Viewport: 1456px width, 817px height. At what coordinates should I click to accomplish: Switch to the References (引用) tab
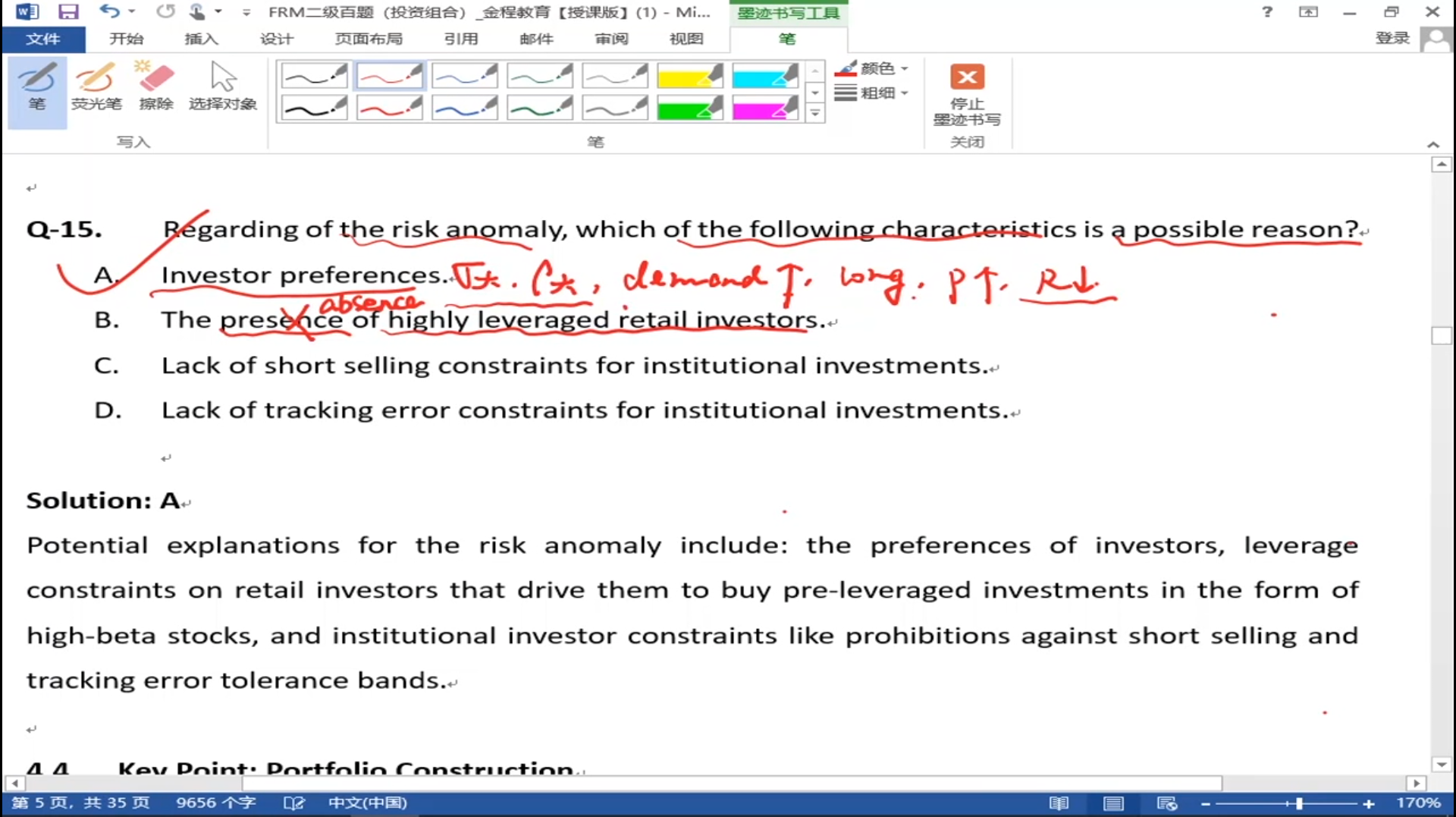coord(460,39)
